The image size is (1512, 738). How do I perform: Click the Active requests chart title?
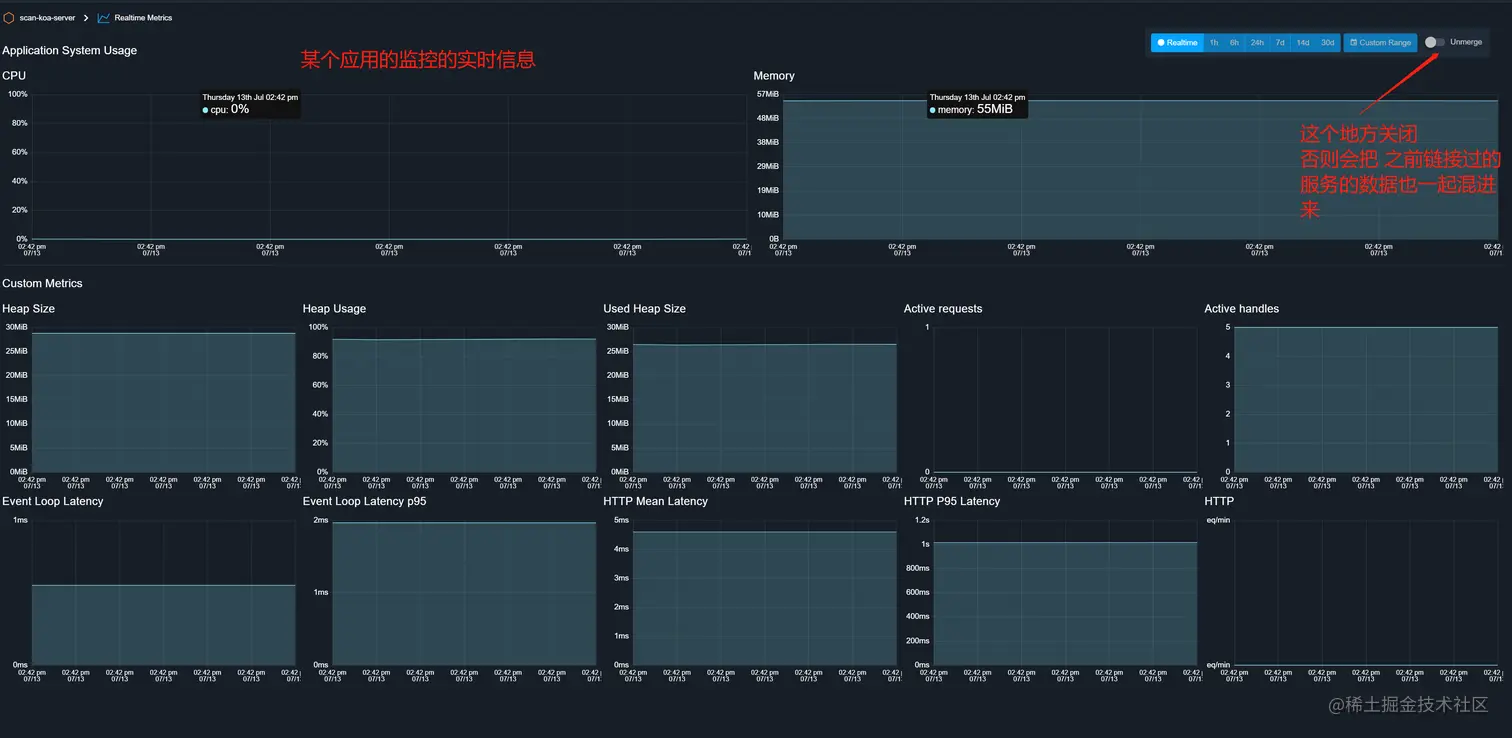tap(943, 309)
